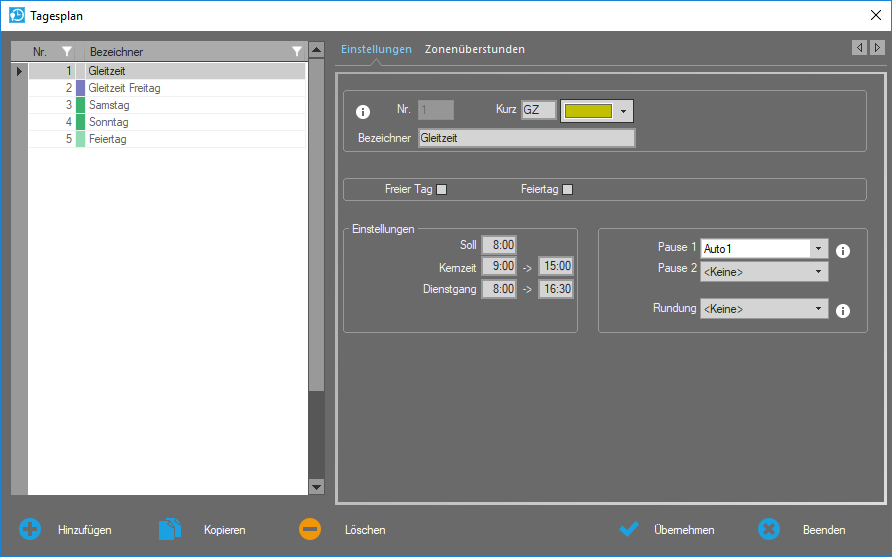The image size is (892, 557).
Task: Click the Hinzufügen plus icon
Action: [31, 530]
